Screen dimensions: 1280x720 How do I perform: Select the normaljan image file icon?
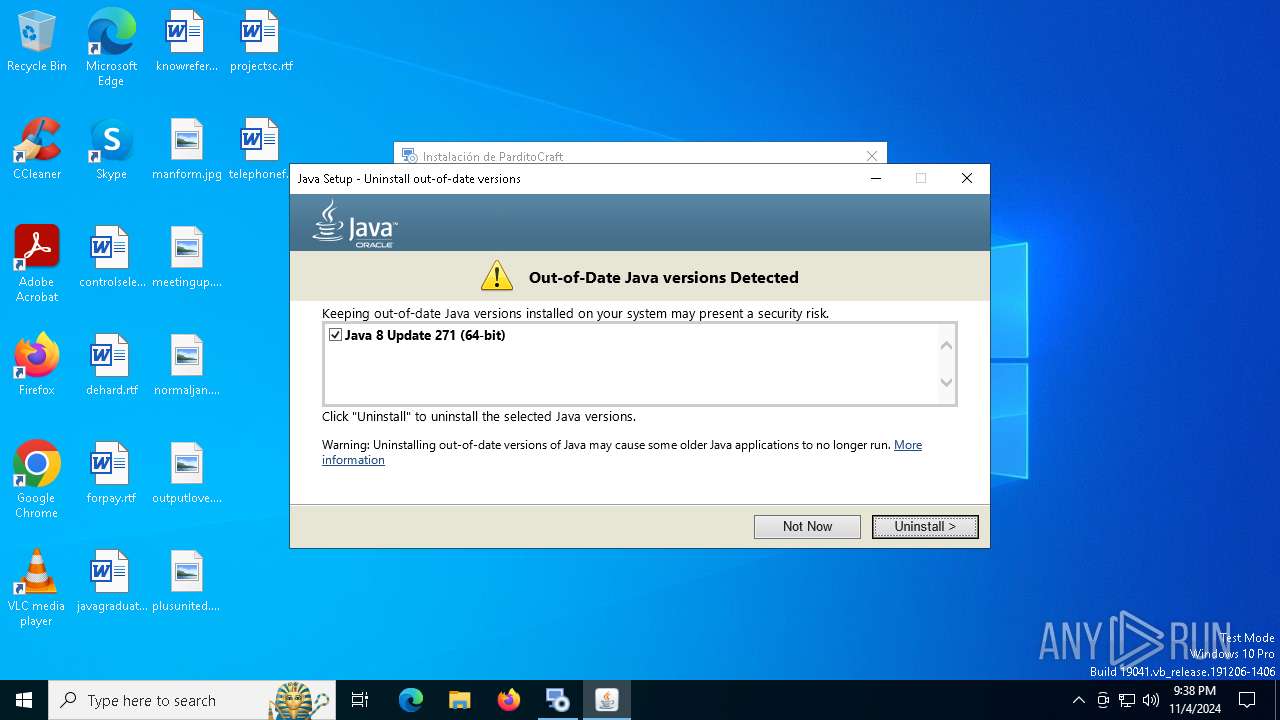click(x=186, y=366)
